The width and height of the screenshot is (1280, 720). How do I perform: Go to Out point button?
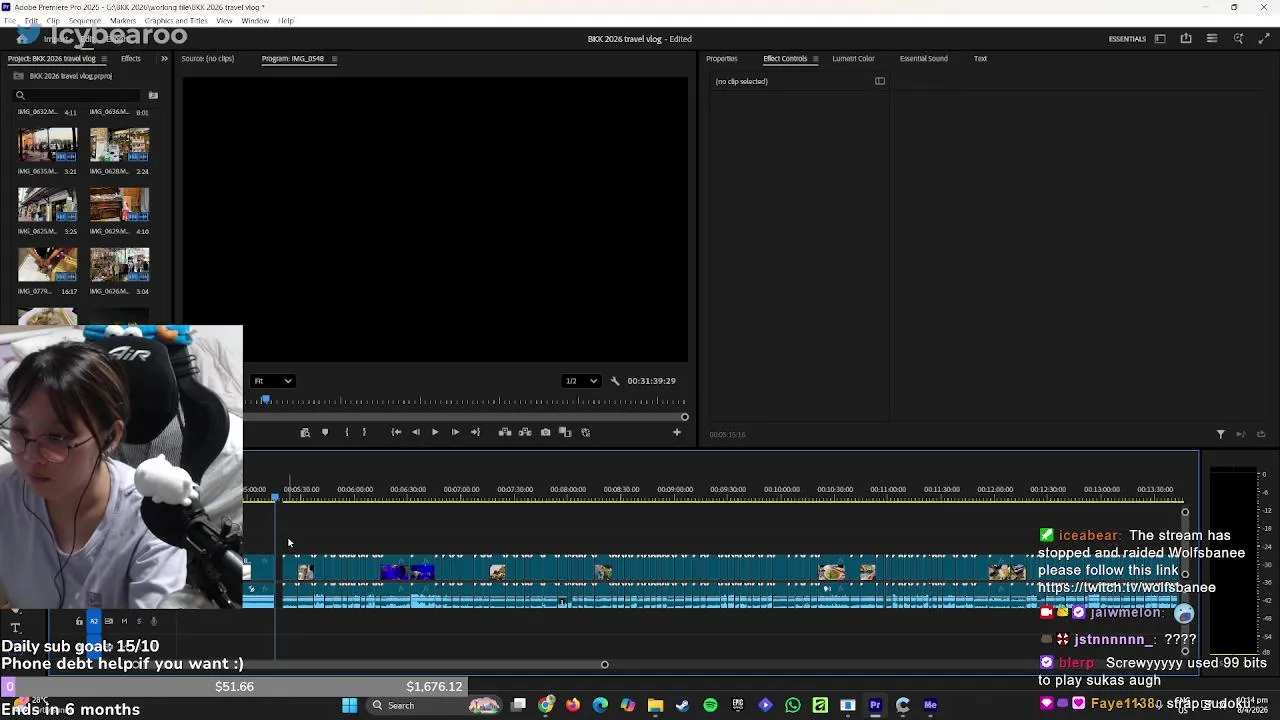tap(475, 432)
